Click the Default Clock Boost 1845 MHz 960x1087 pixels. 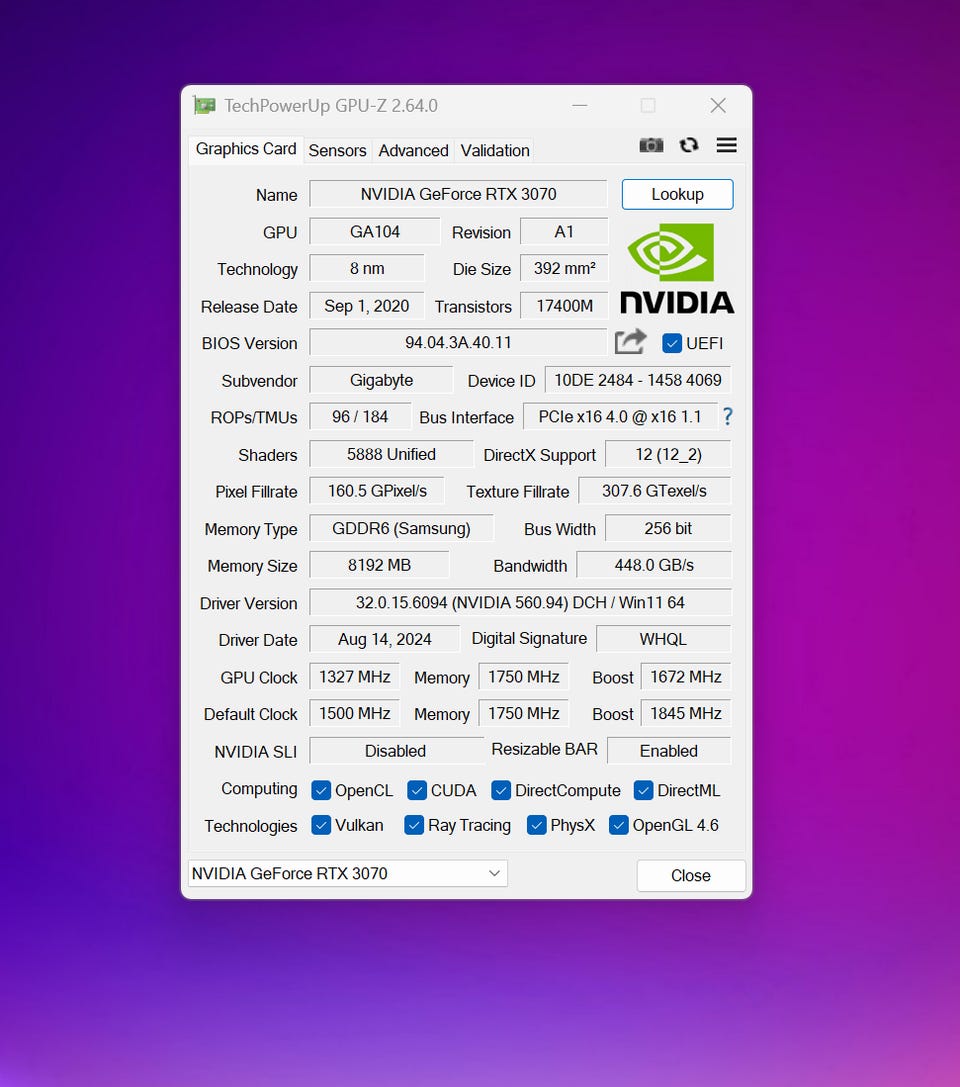686,713
